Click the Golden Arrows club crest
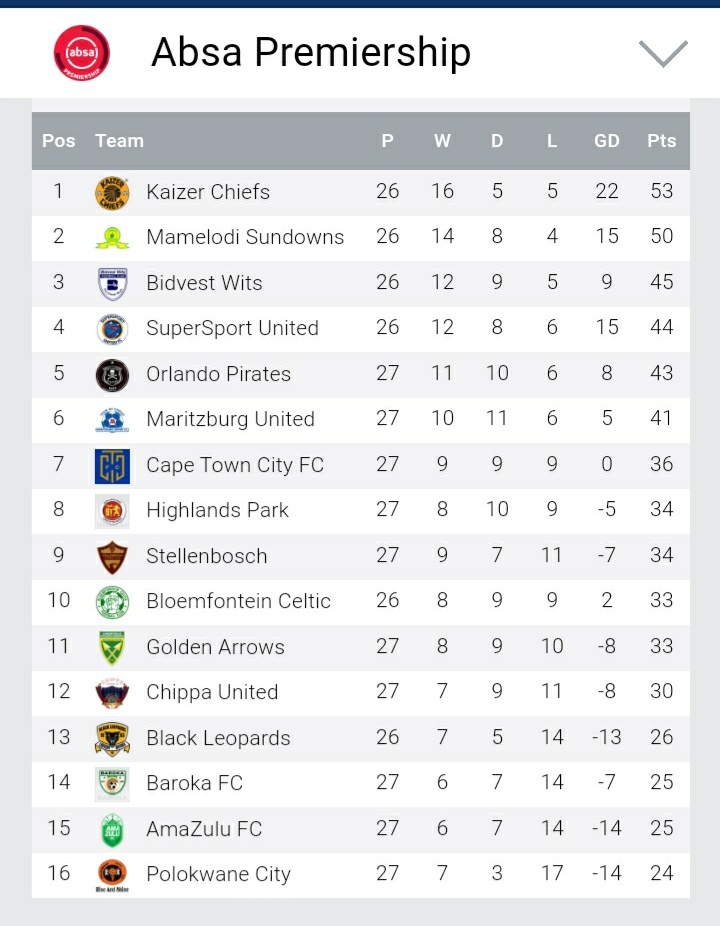 [x=112, y=647]
